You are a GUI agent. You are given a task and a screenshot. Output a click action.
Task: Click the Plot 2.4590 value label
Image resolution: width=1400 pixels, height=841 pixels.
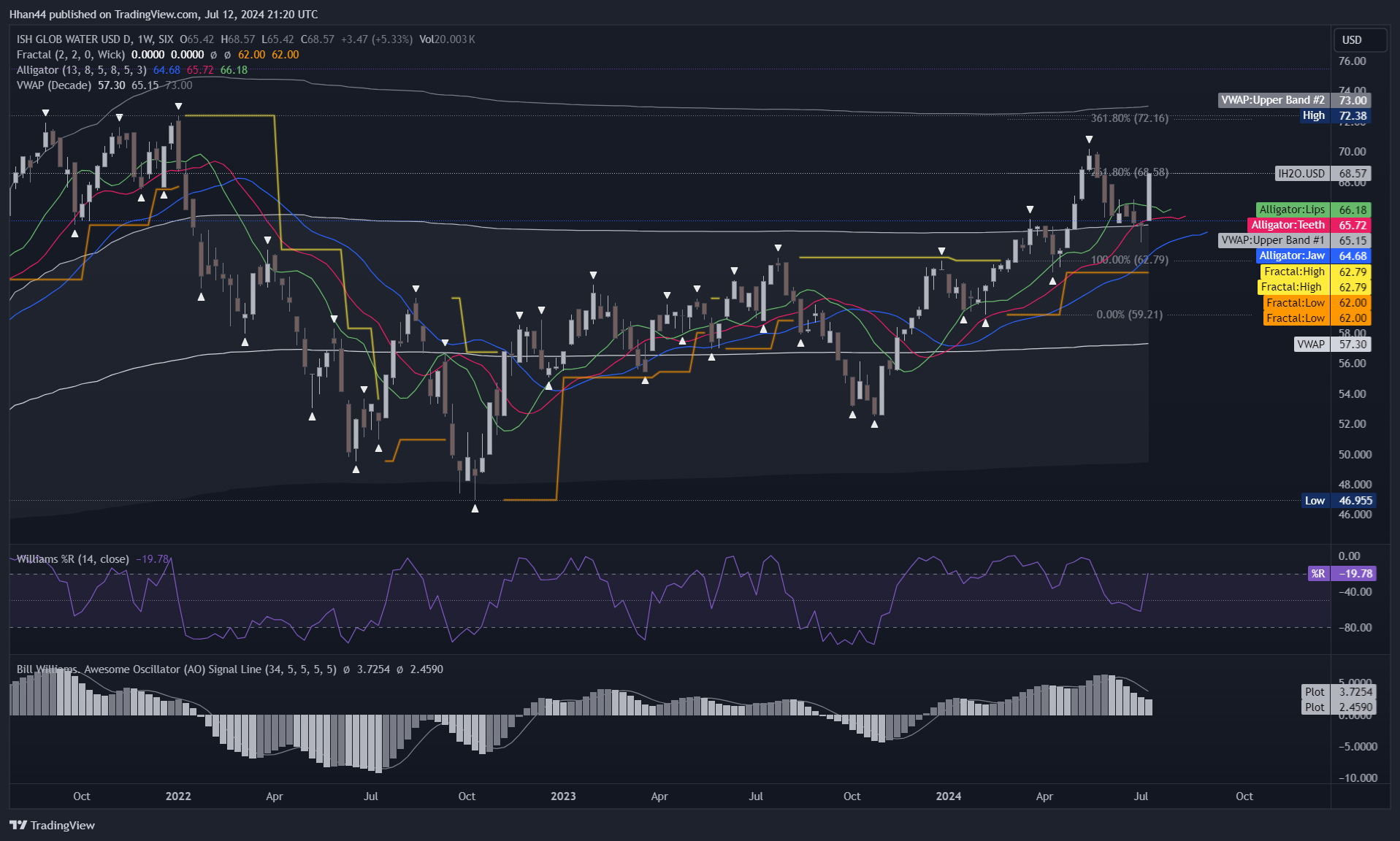pos(1339,707)
